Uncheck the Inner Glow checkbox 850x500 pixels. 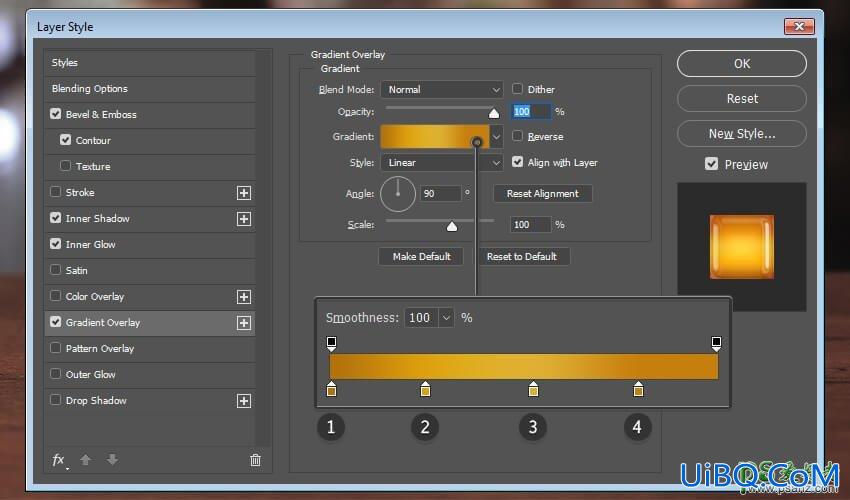tap(55, 243)
